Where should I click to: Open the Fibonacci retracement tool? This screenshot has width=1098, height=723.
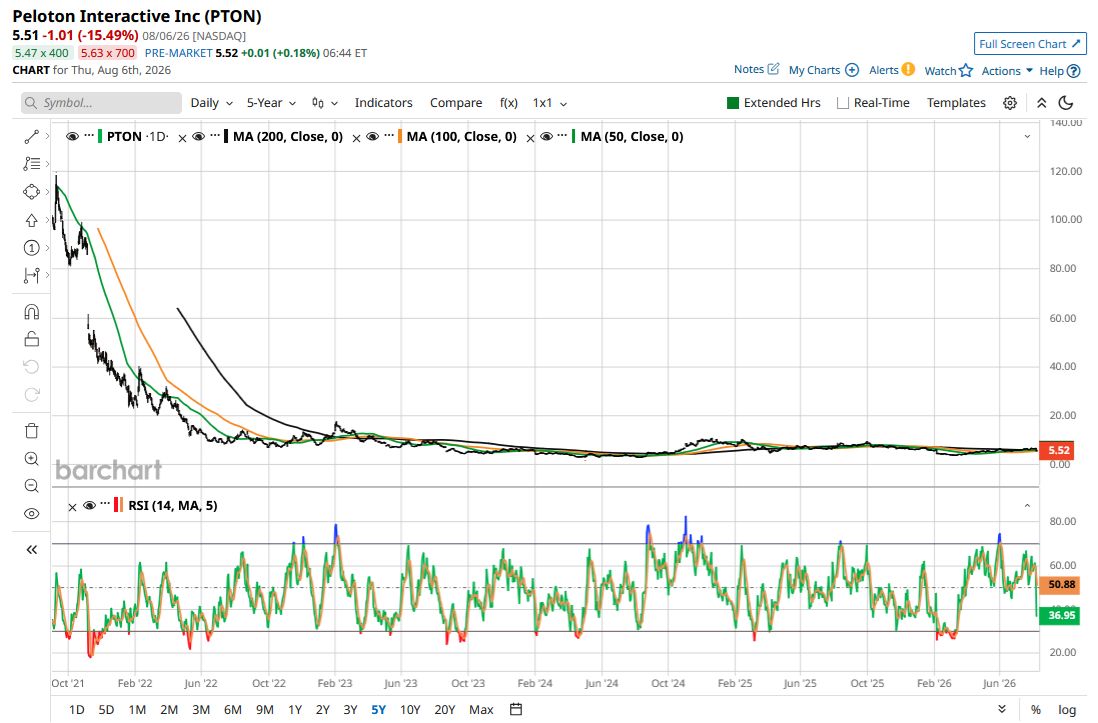pos(32,164)
